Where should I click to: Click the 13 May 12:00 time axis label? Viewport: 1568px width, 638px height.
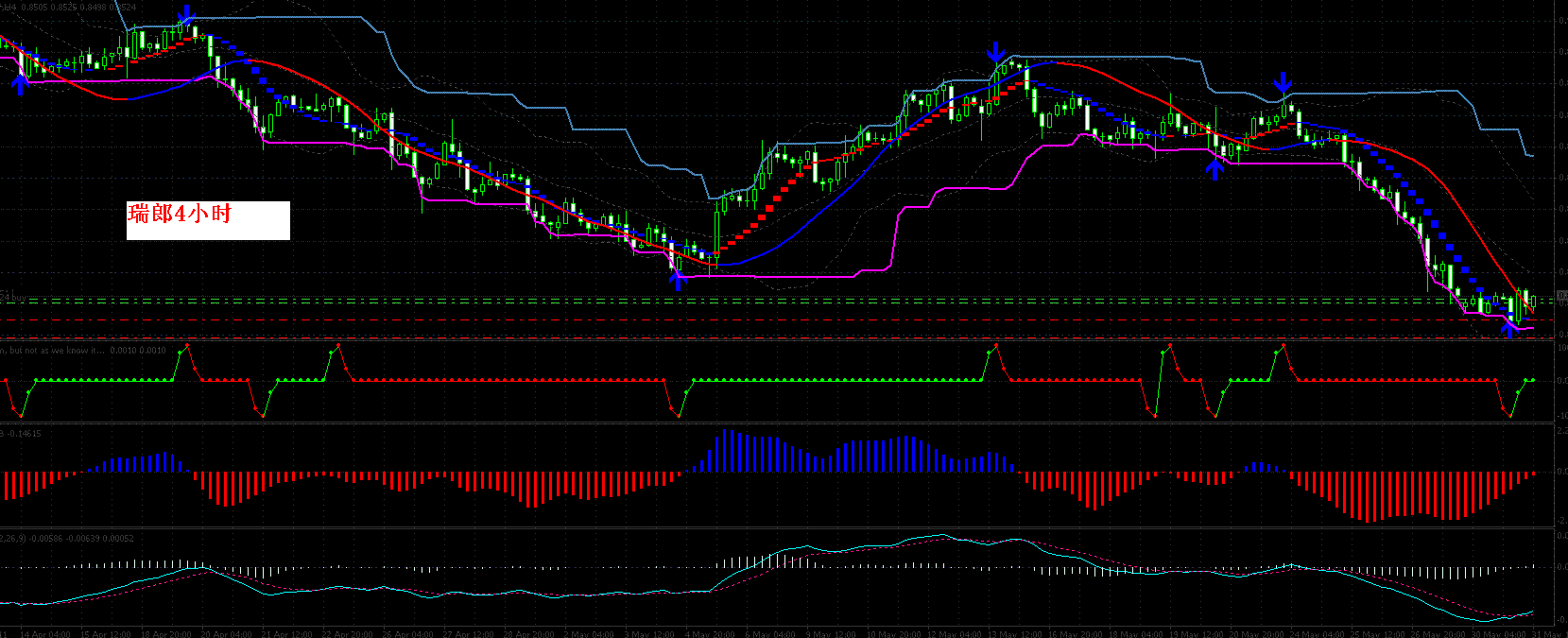click(x=1015, y=634)
